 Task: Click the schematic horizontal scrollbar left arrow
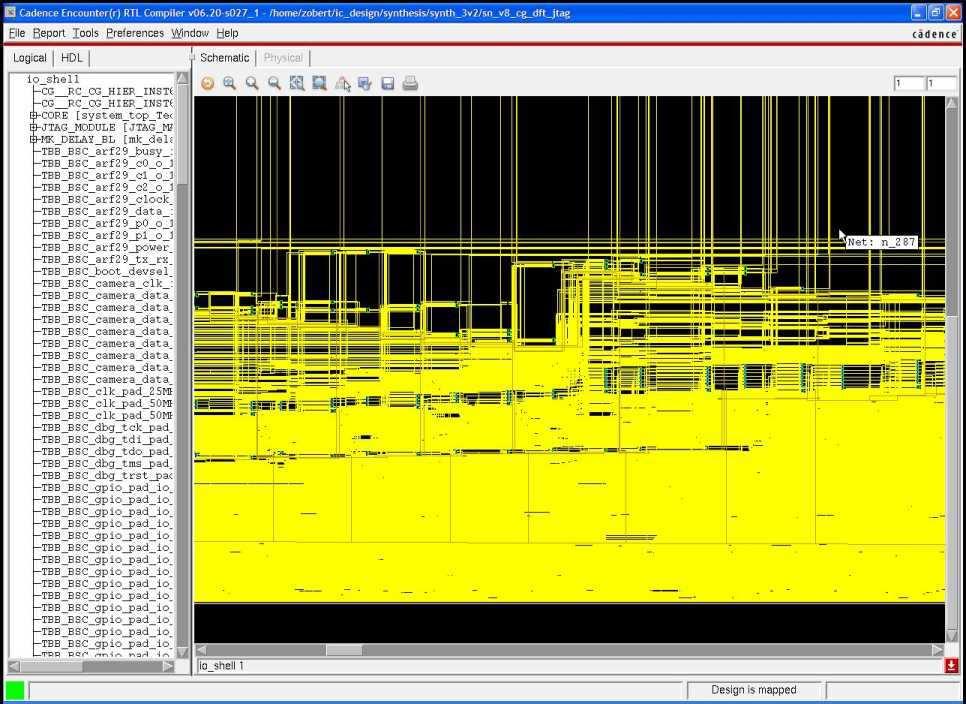click(x=201, y=650)
